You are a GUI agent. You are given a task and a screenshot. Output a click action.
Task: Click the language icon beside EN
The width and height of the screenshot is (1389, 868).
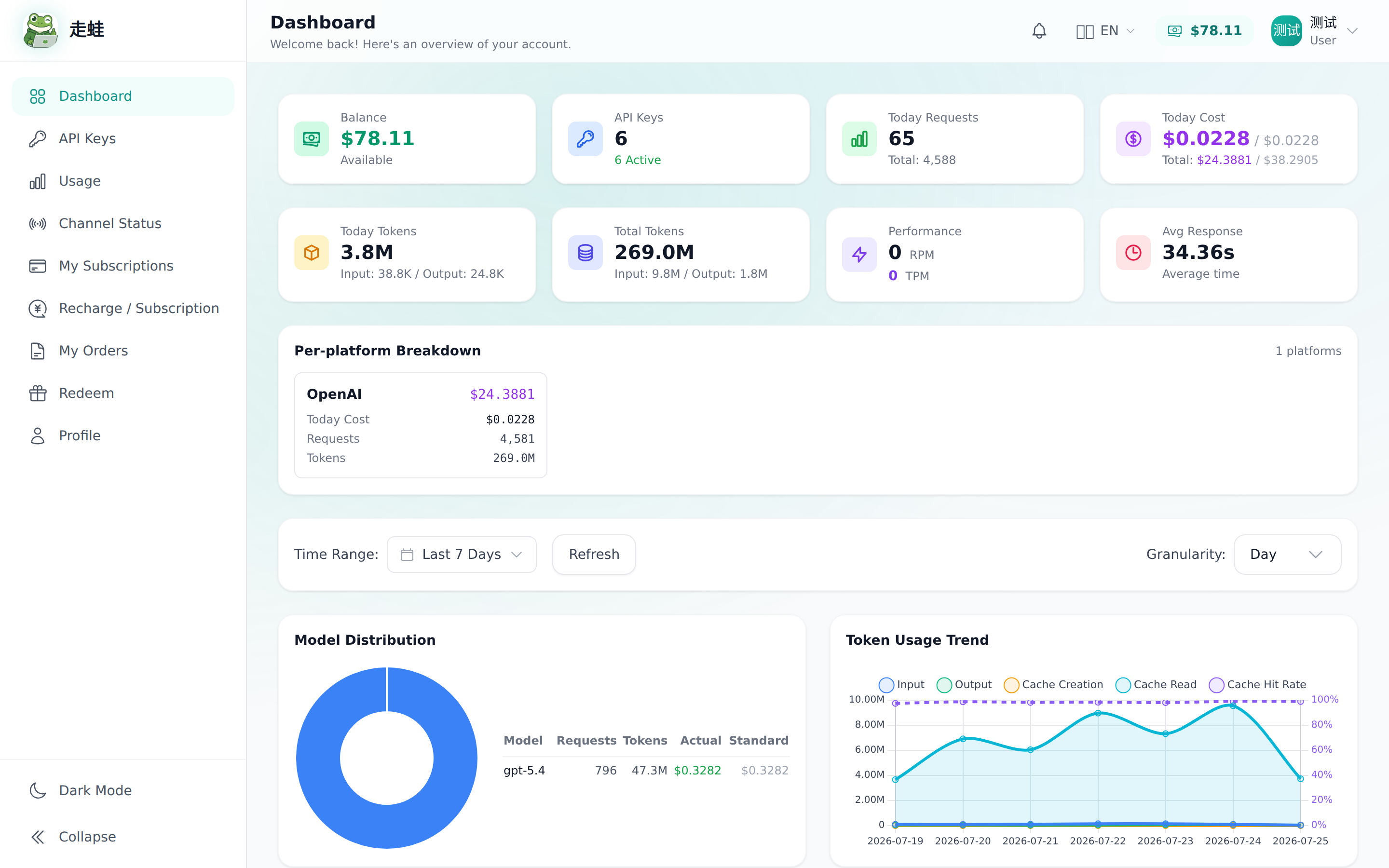click(x=1085, y=31)
